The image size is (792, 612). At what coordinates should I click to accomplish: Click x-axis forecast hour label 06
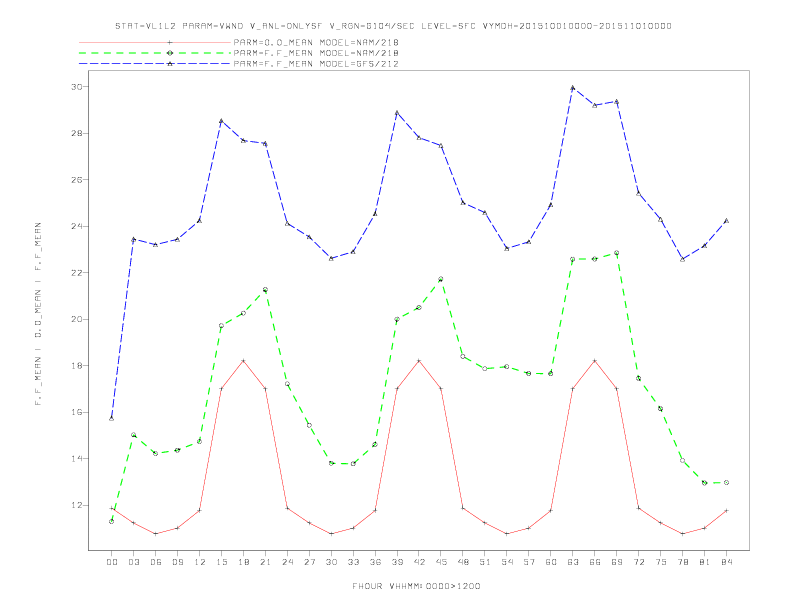tap(156, 562)
